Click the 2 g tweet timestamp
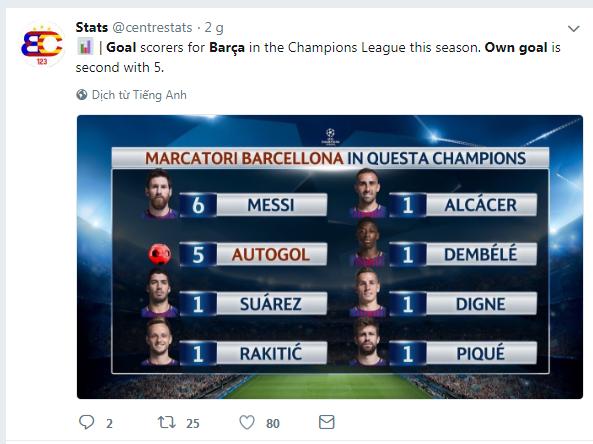 click(x=214, y=27)
